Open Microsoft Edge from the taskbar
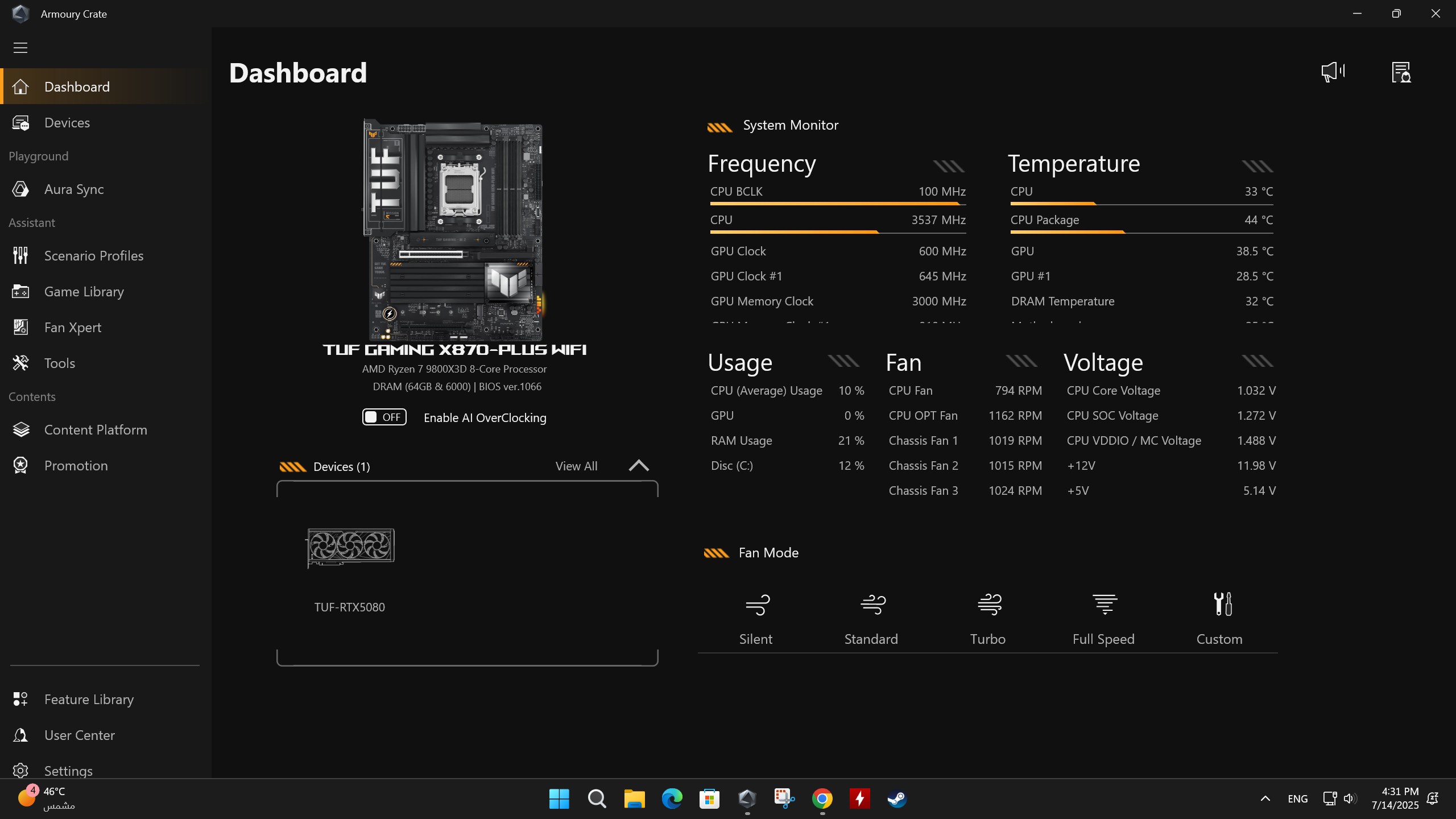This screenshot has width=1456, height=819. coord(672,799)
